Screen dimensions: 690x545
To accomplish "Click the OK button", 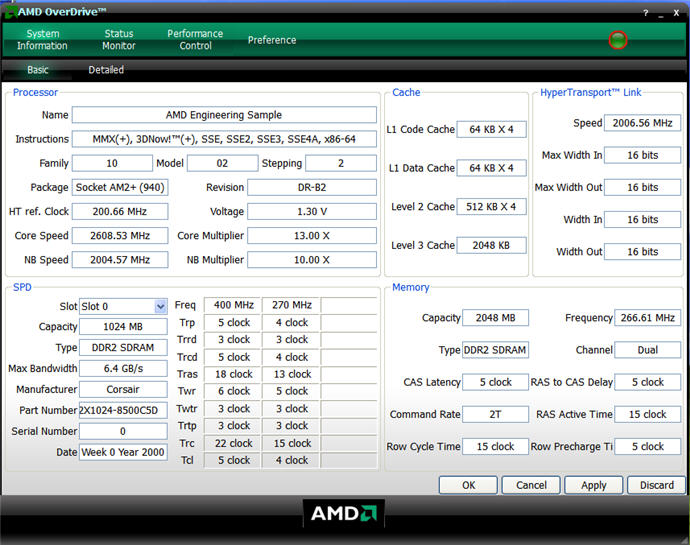I will pos(468,485).
